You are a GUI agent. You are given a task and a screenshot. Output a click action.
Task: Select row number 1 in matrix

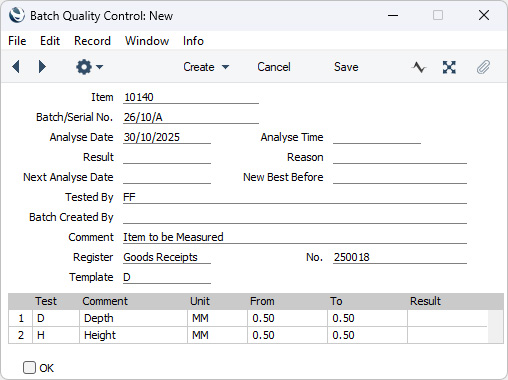pyautogui.click(x=21, y=318)
